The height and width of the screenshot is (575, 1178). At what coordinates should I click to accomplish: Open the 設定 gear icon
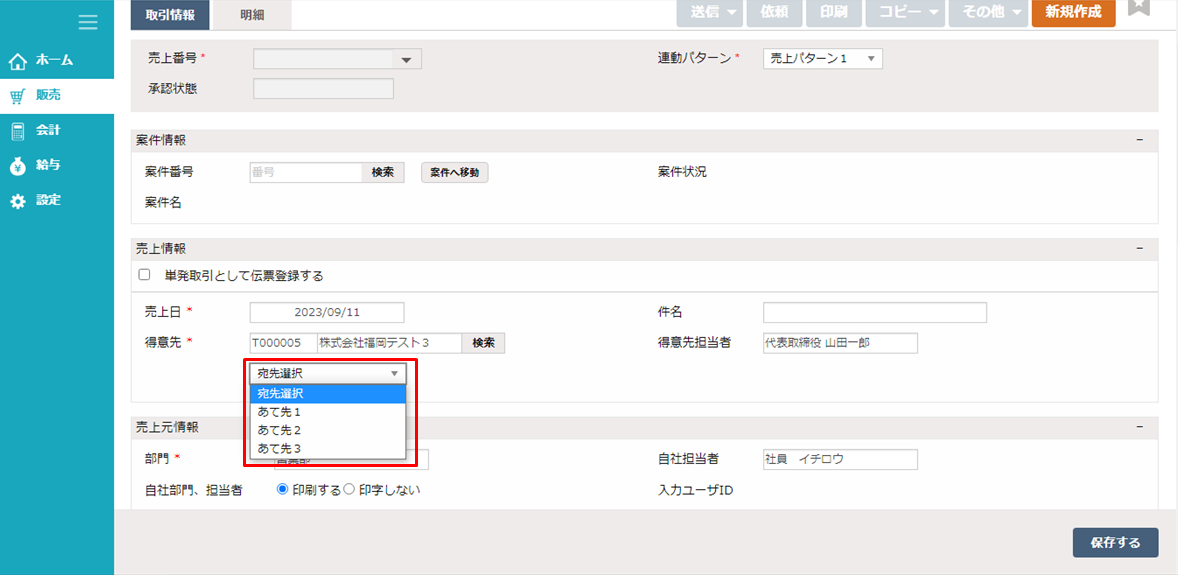pos(17,201)
